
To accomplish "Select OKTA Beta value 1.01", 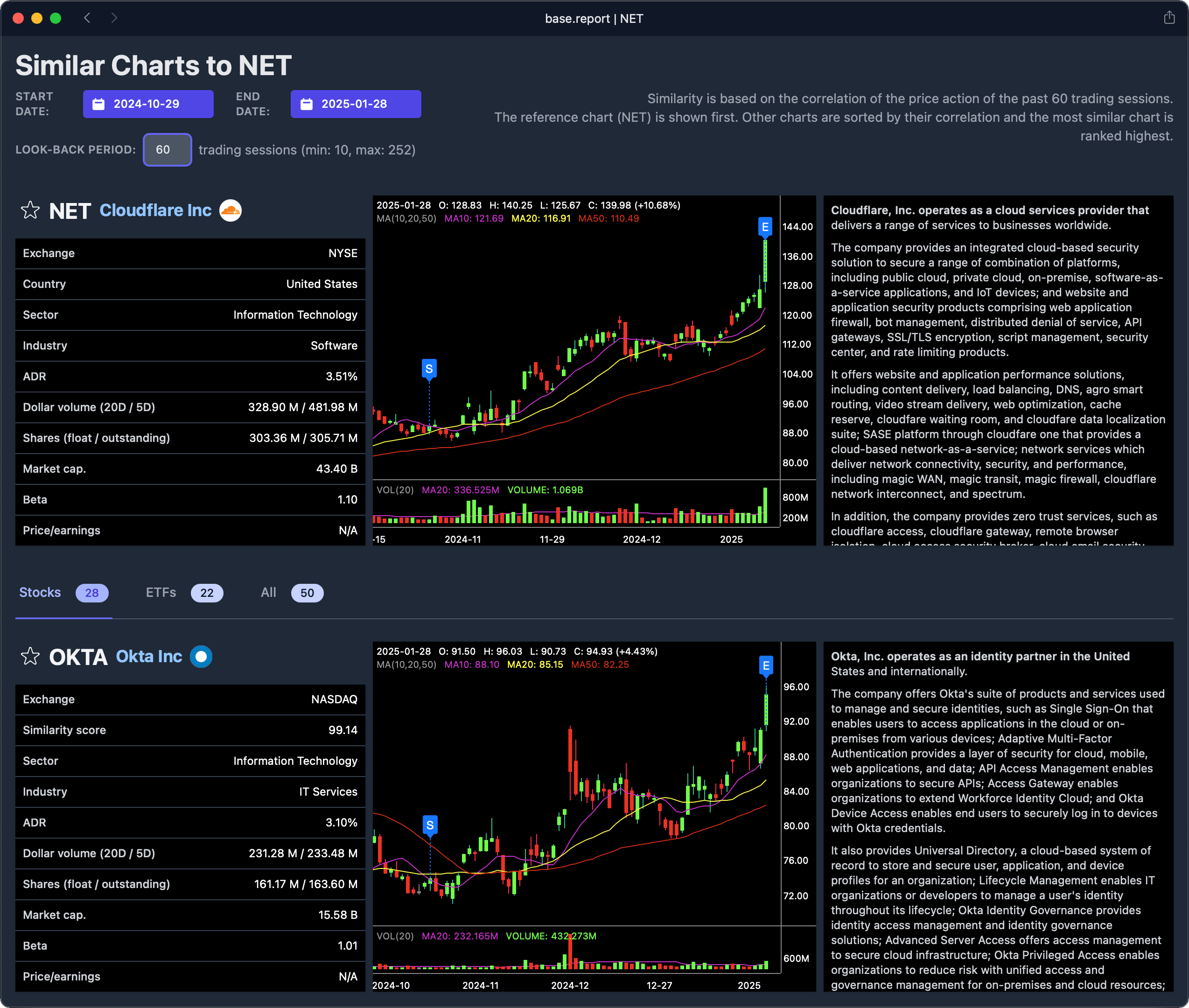I will coord(347,946).
